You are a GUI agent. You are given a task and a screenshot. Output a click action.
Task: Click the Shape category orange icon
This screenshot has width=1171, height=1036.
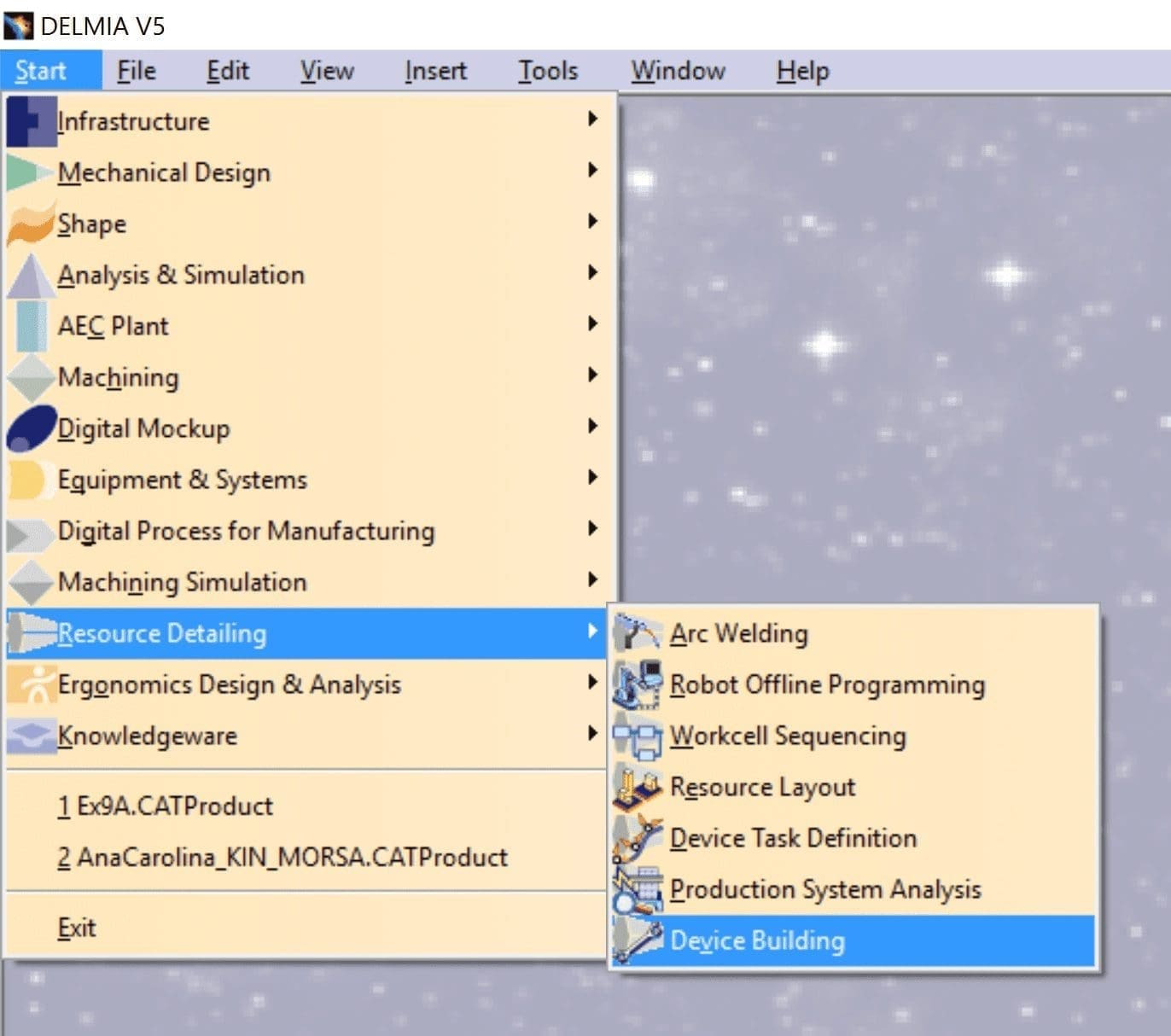click(31, 224)
